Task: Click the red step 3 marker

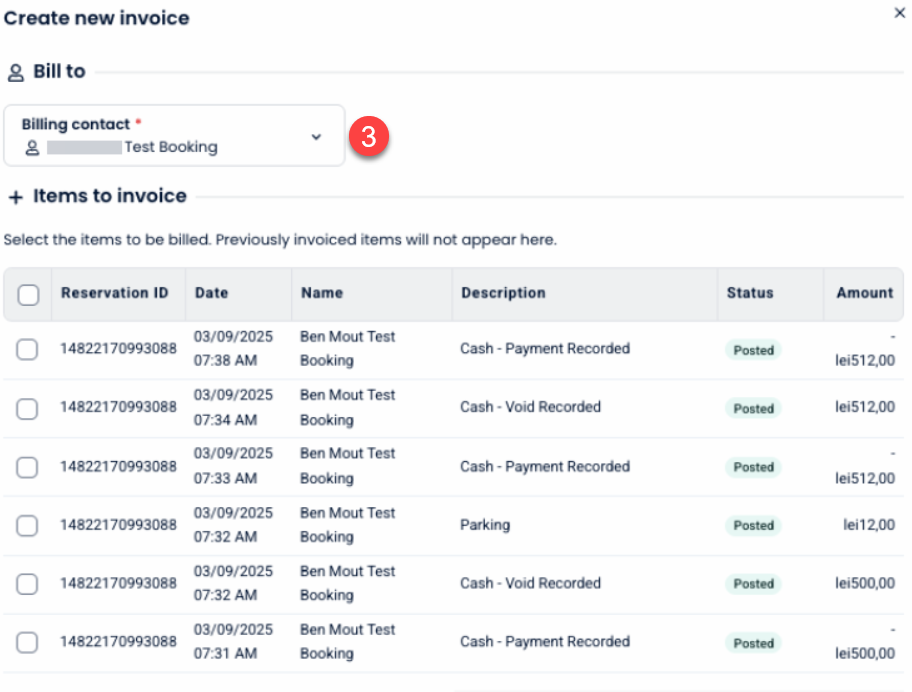Action: click(x=368, y=137)
